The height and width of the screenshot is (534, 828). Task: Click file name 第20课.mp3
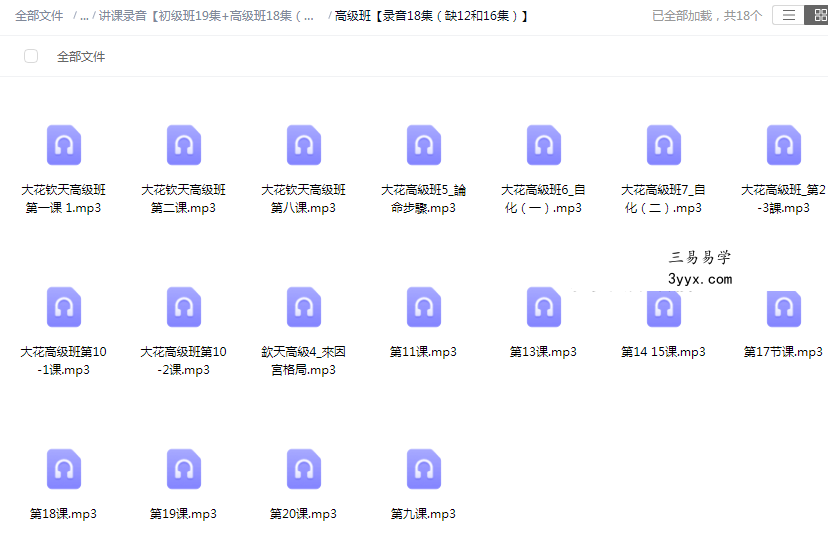pos(303,514)
